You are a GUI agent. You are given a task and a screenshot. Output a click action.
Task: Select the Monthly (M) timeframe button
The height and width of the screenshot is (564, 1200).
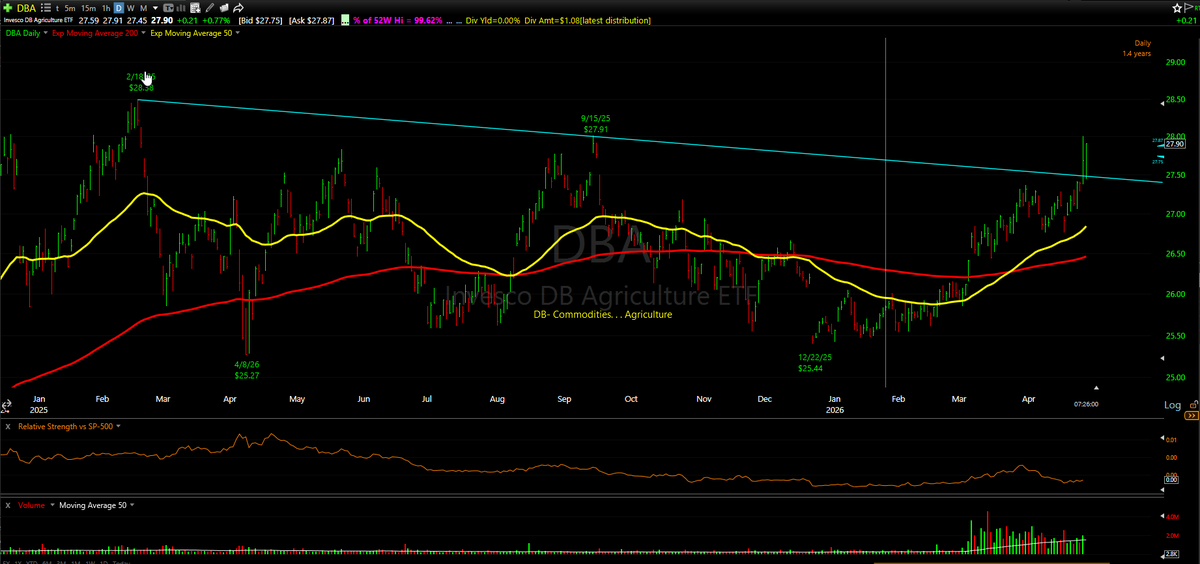coord(143,8)
